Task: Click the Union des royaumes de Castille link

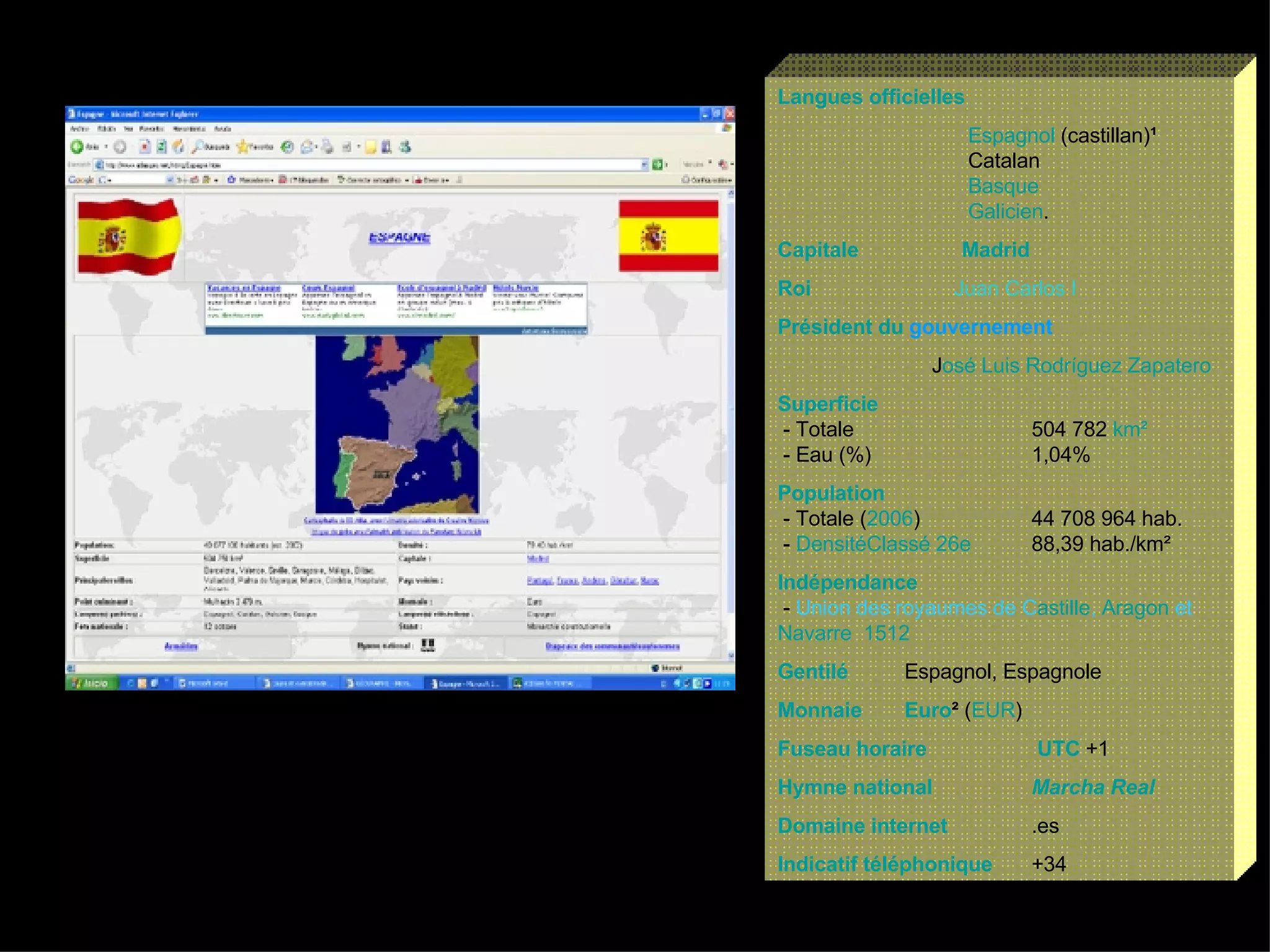Action: pyautogui.click(x=985, y=620)
